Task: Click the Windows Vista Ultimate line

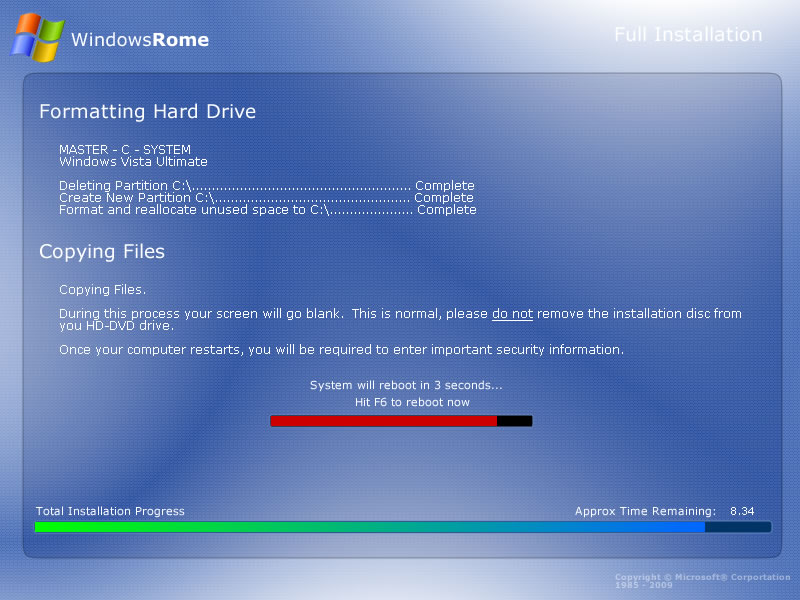Action: (133, 162)
